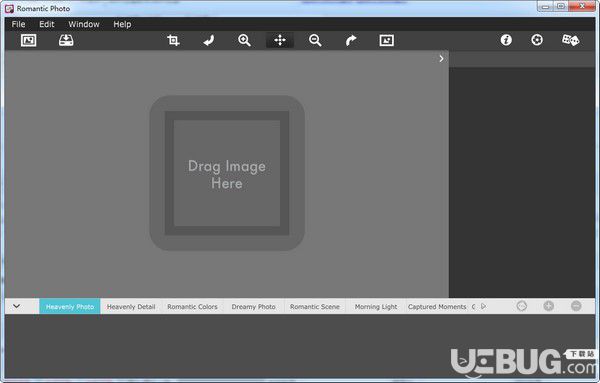Screen dimensions: 600x383
Task: Click the undo arrow icon
Action: 209,40
